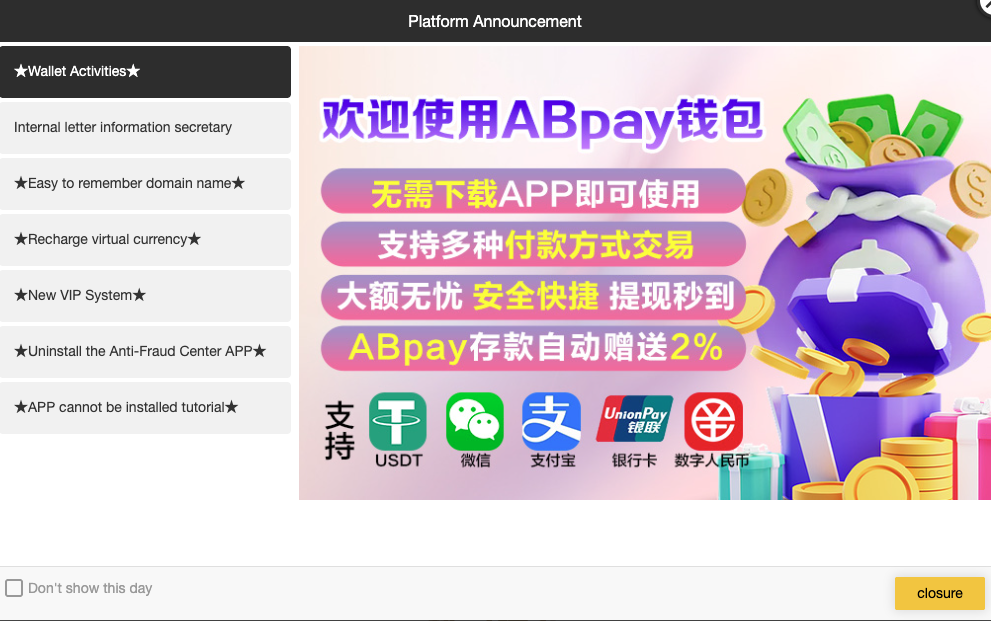This screenshot has width=991, height=621.
Task: Click the no-download APP pill banner
Action: tap(533, 191)
